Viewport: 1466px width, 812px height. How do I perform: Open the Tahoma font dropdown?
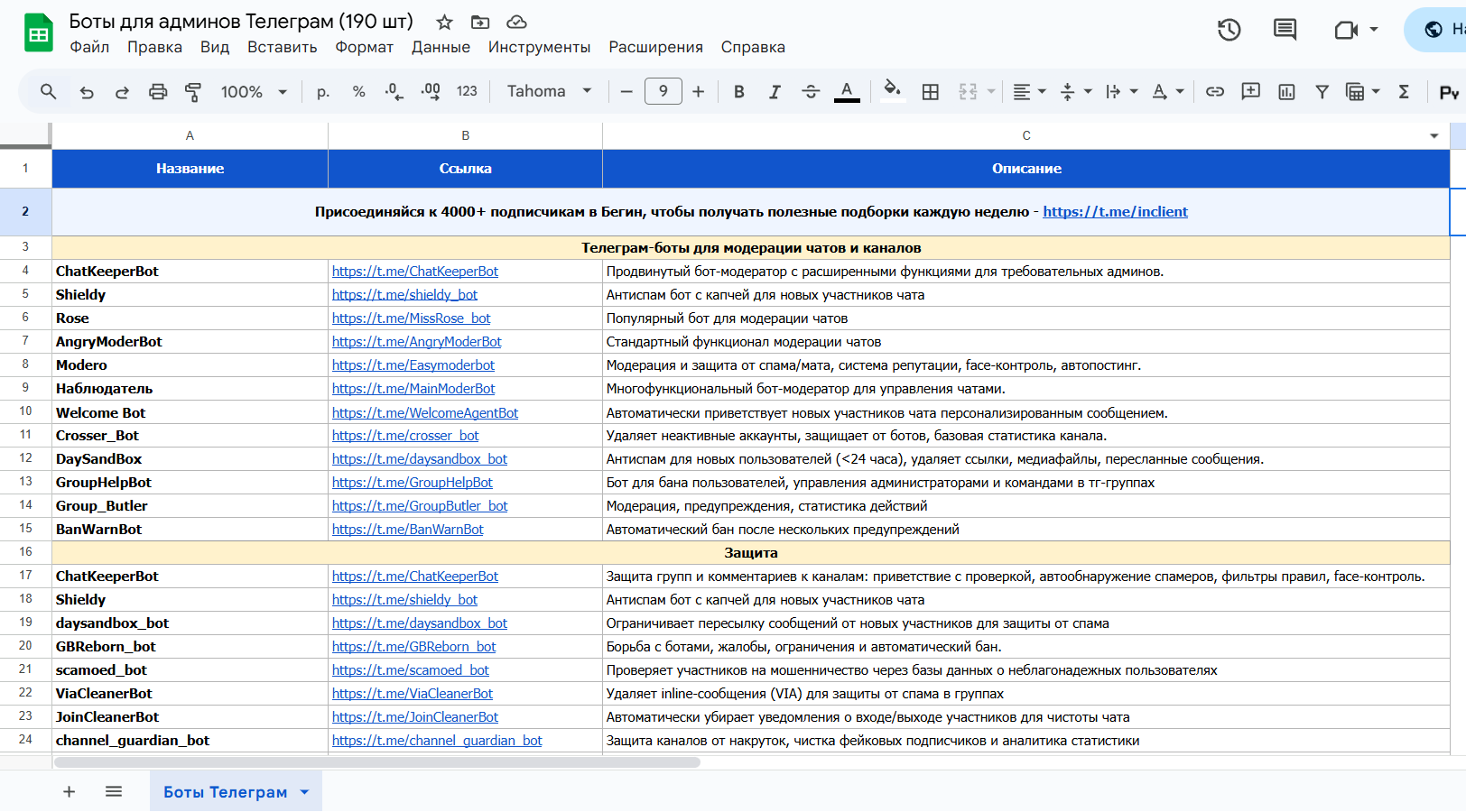(x=549, y=92)
